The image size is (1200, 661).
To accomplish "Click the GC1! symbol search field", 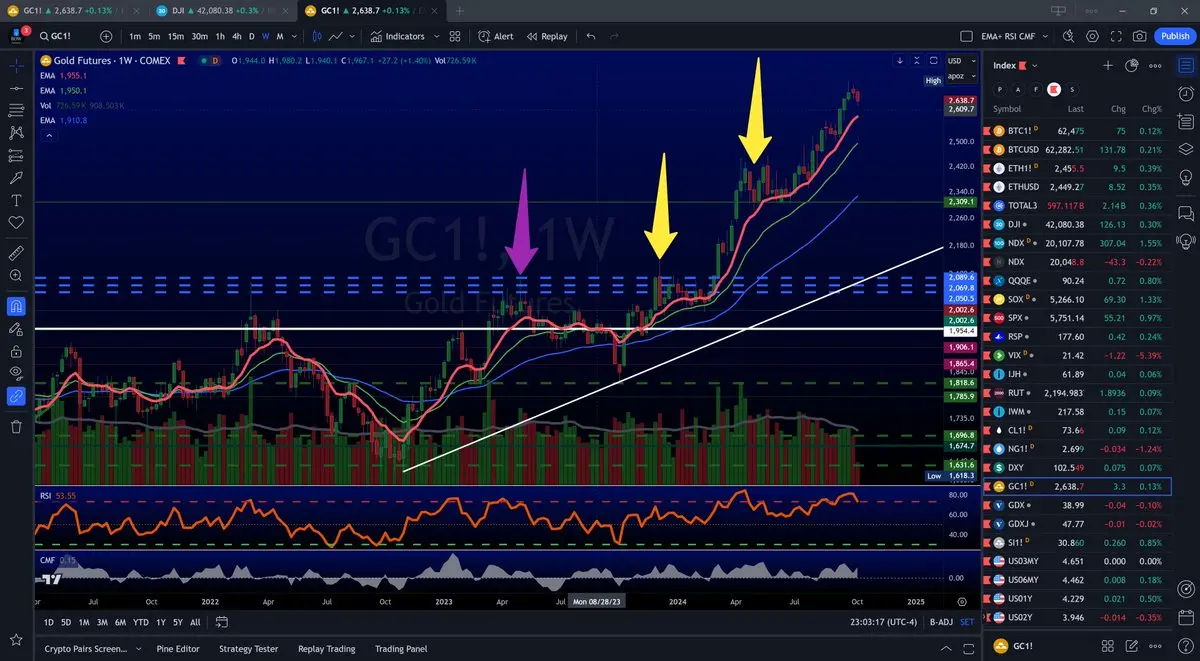I will [65, 36].
